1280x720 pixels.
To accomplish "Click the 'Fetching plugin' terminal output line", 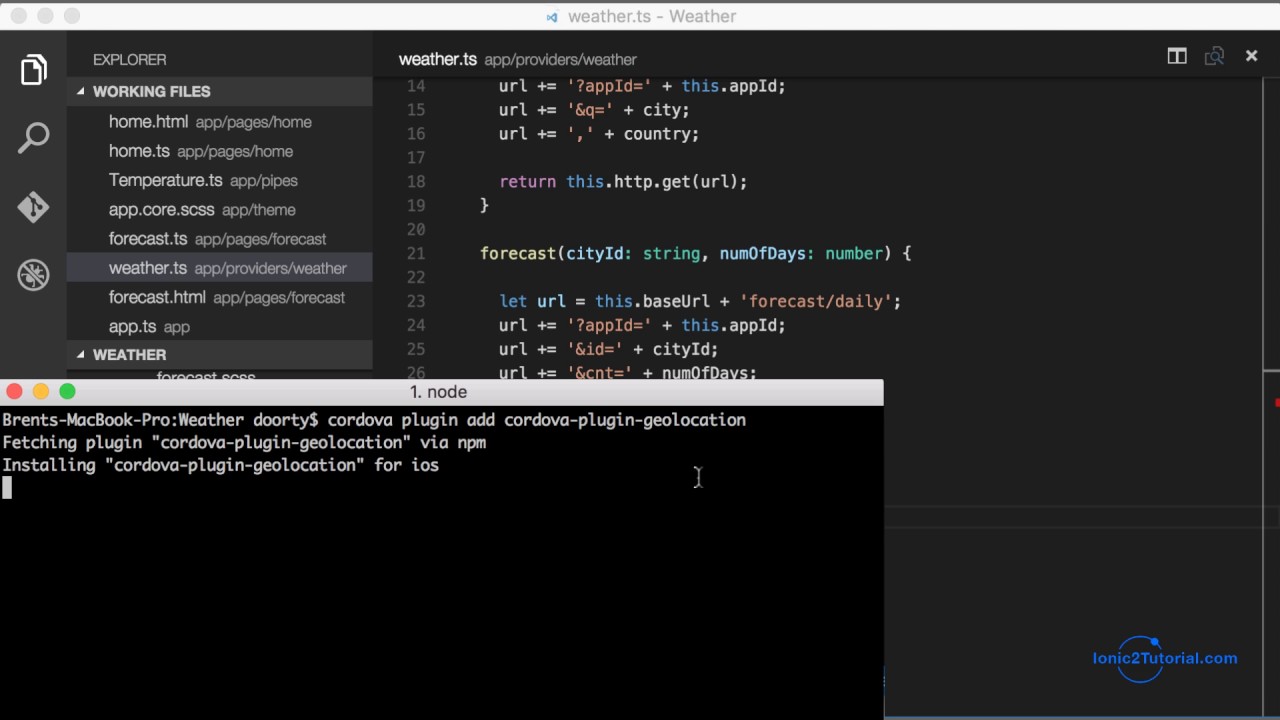I will [x=244, y=442].
